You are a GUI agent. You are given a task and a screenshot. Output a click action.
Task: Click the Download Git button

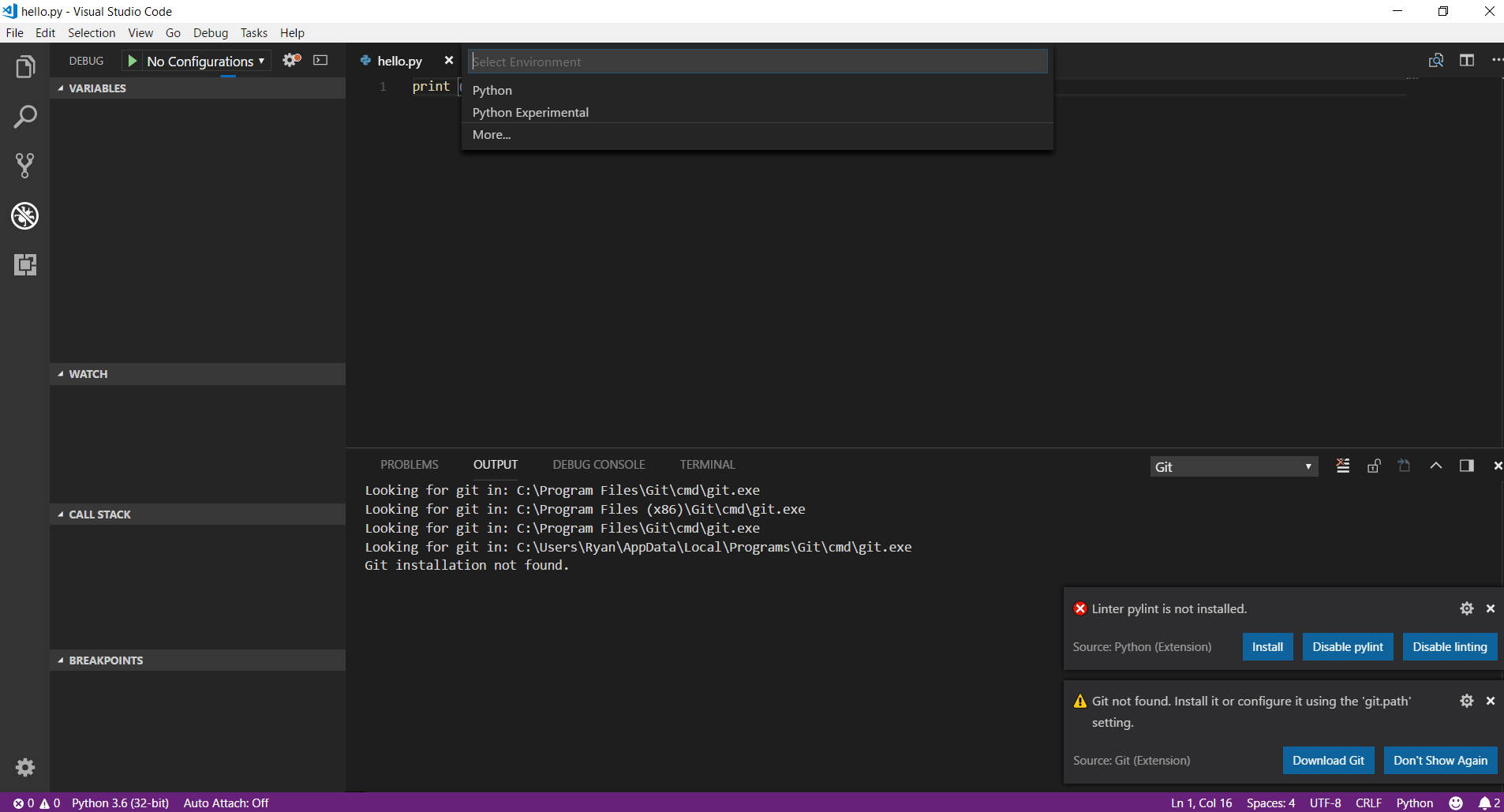pos(1327,760)
